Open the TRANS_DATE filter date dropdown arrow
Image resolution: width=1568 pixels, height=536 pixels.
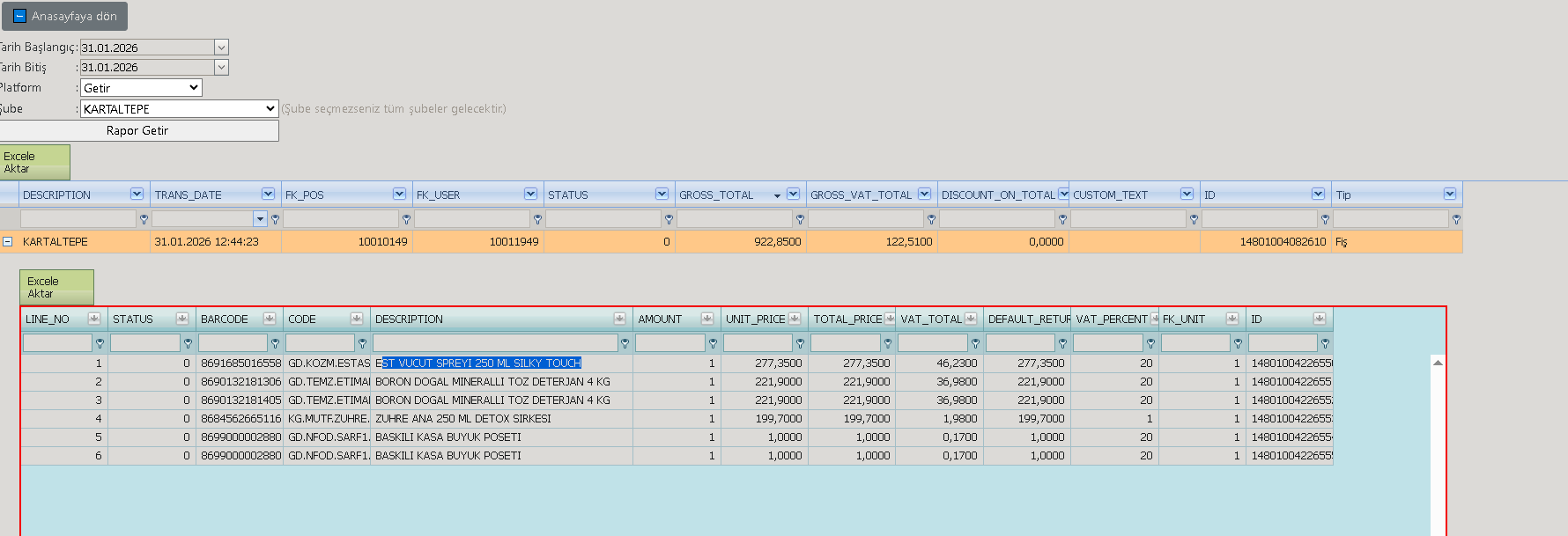tap(260, 218)
